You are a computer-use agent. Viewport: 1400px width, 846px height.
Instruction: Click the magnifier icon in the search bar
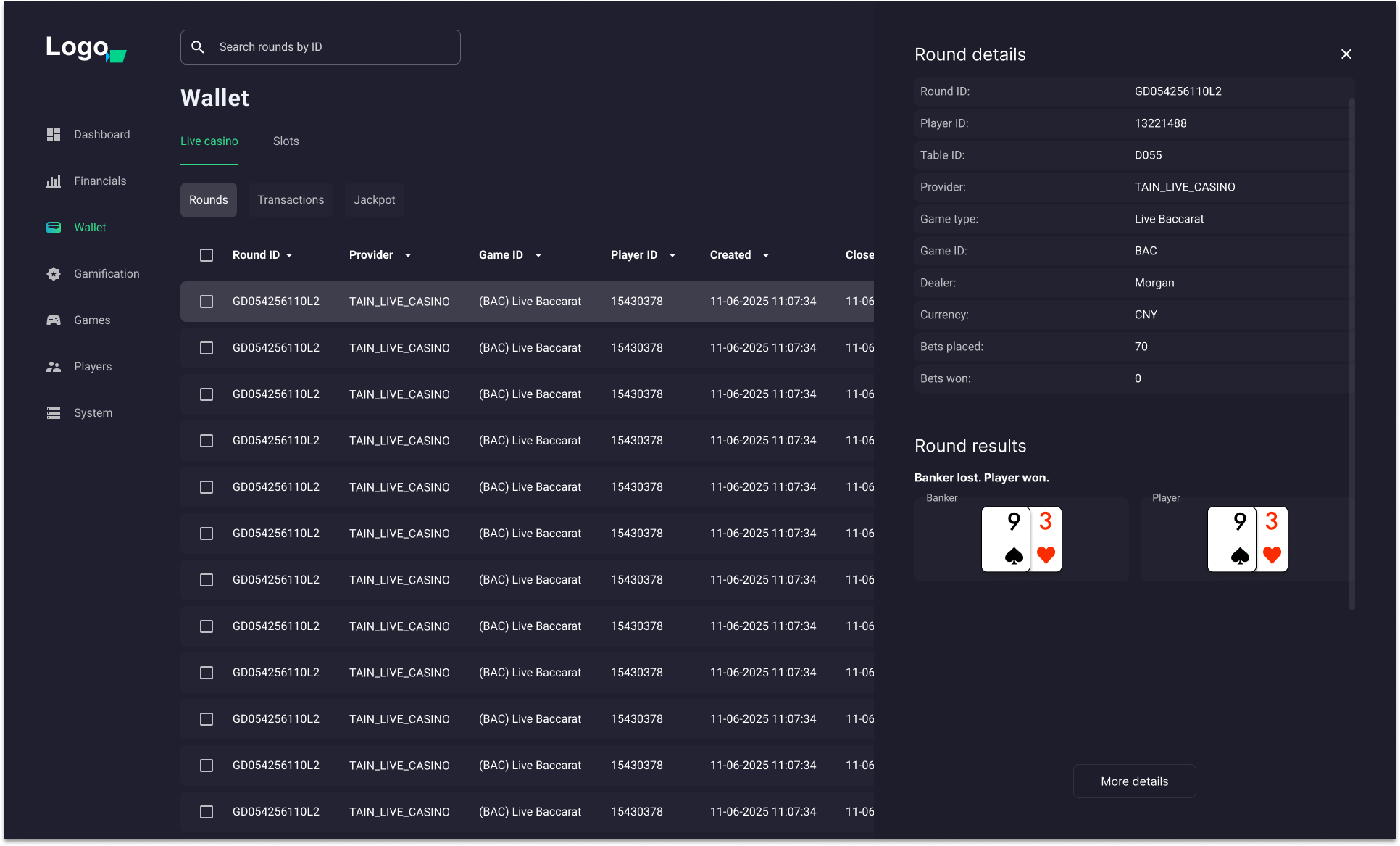point(198,46)
